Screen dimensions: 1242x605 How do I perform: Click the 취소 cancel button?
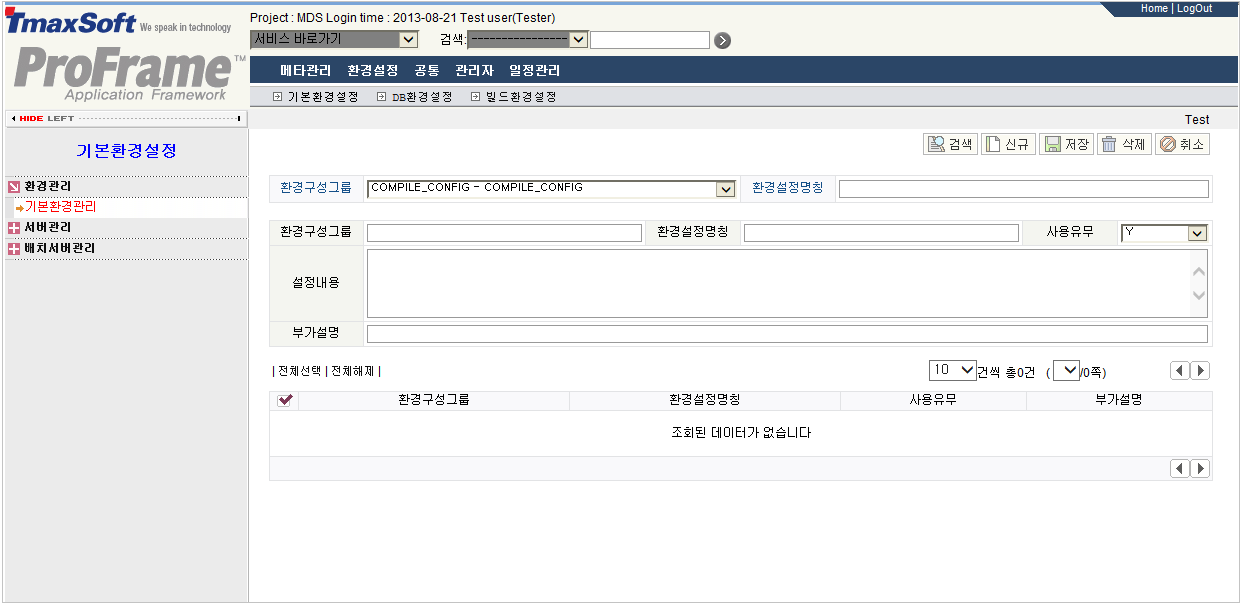[x=1181, y=144]
